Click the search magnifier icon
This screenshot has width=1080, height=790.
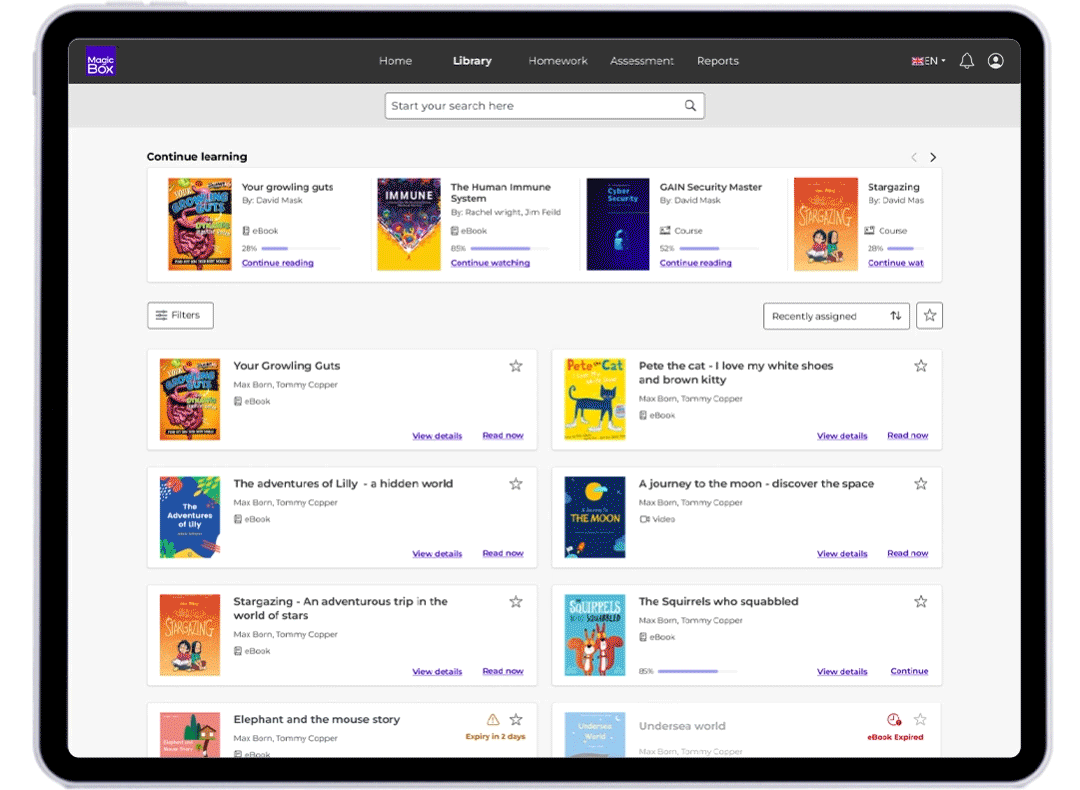[689, 105]
